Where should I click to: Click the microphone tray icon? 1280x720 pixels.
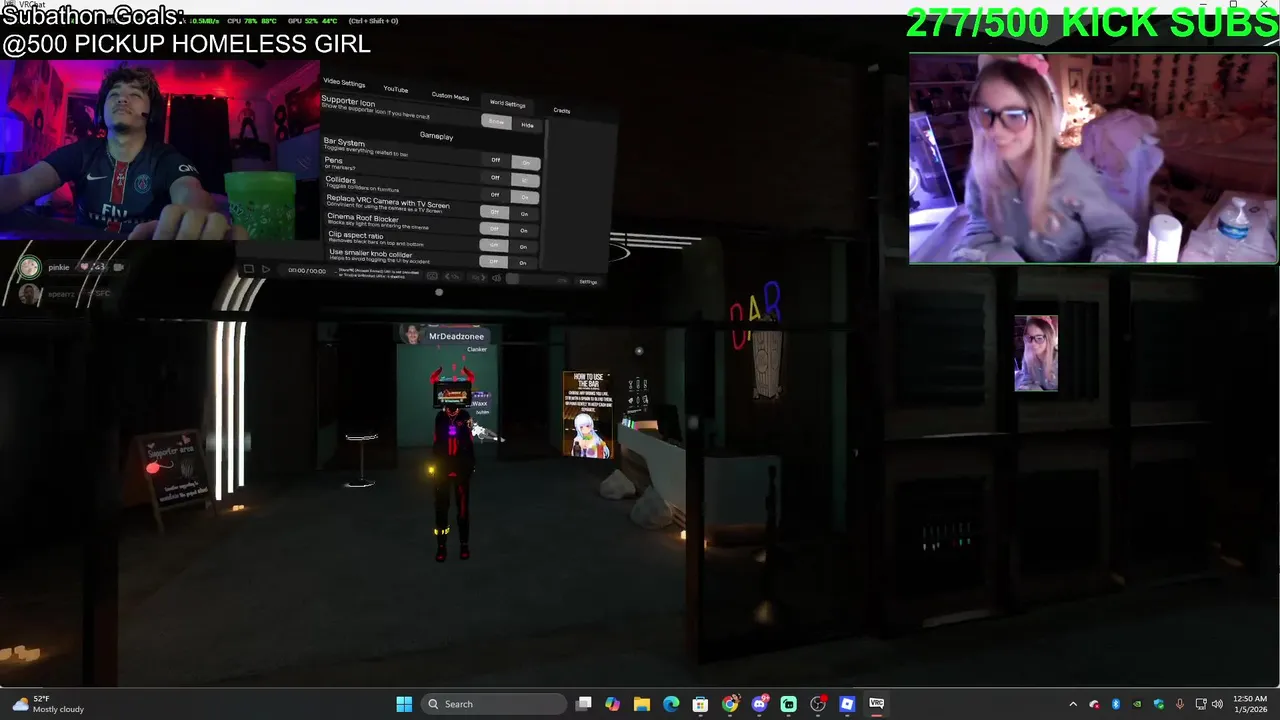click(1180, 704)
